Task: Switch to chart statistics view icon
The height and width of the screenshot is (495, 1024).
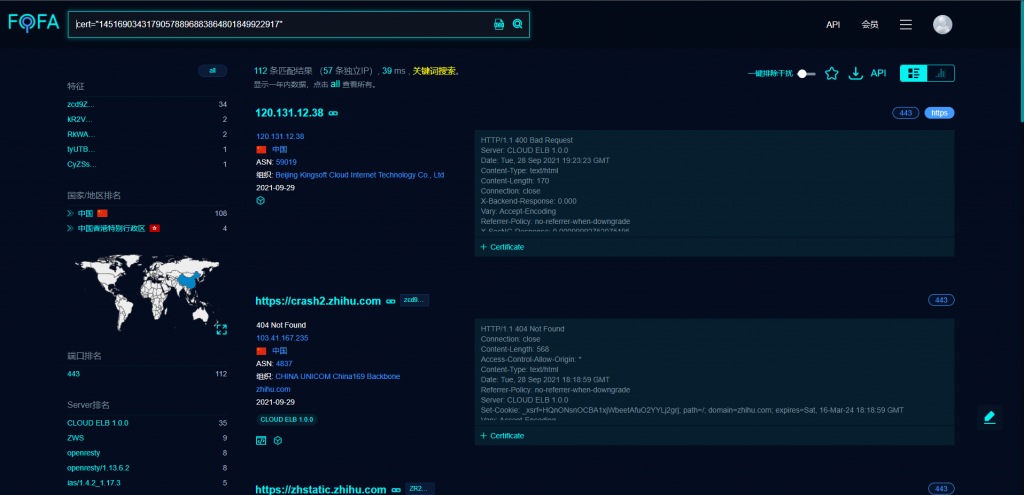Action: click(x=941, y=73)
